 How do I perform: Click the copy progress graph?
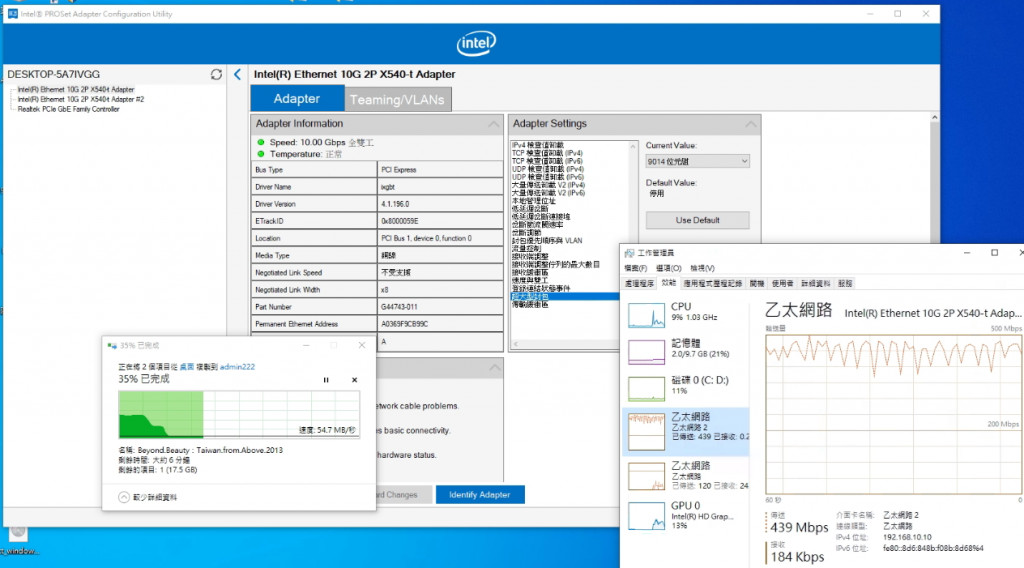(238, 414)
